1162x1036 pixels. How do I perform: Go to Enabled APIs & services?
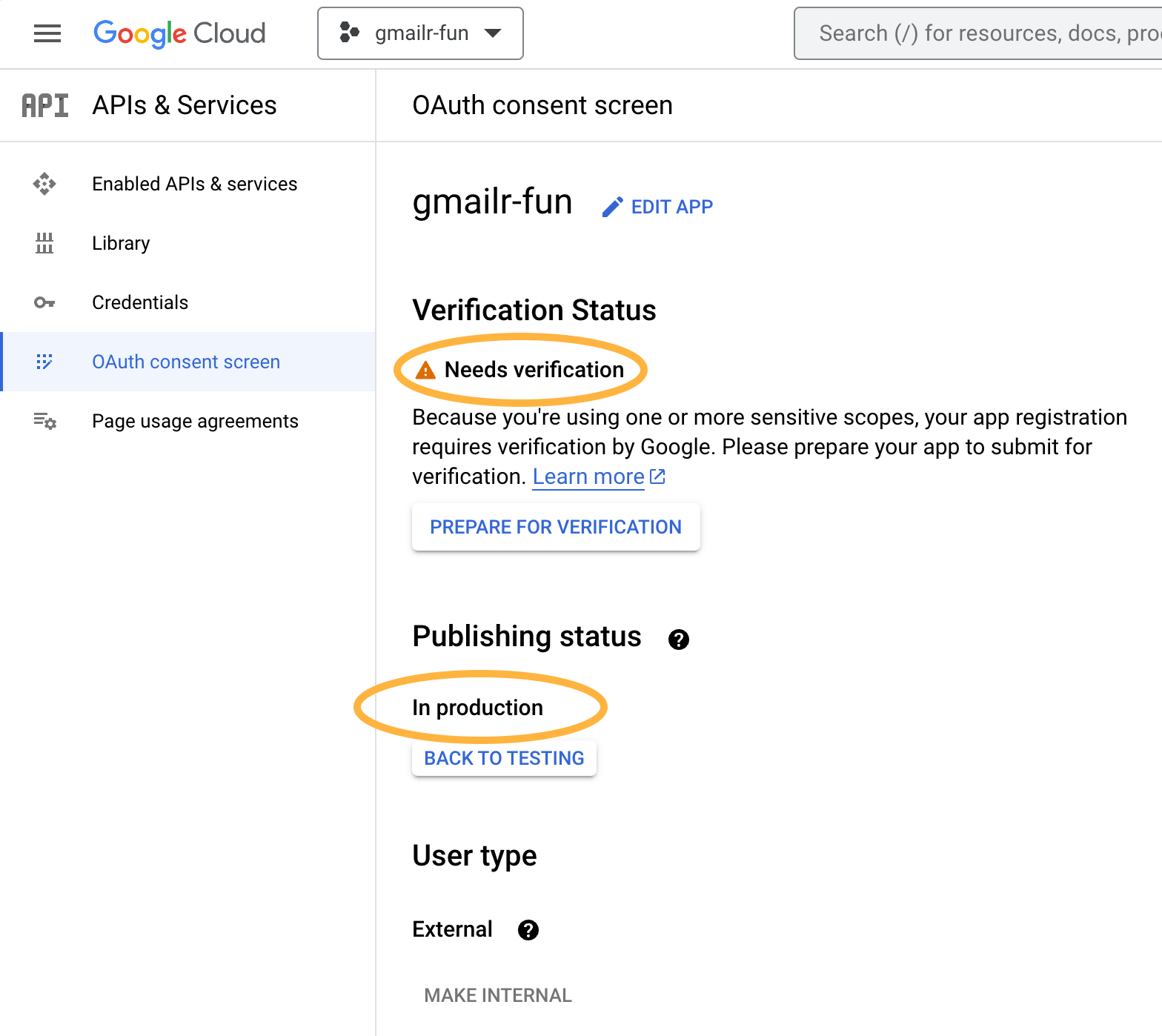pos(188,184)
